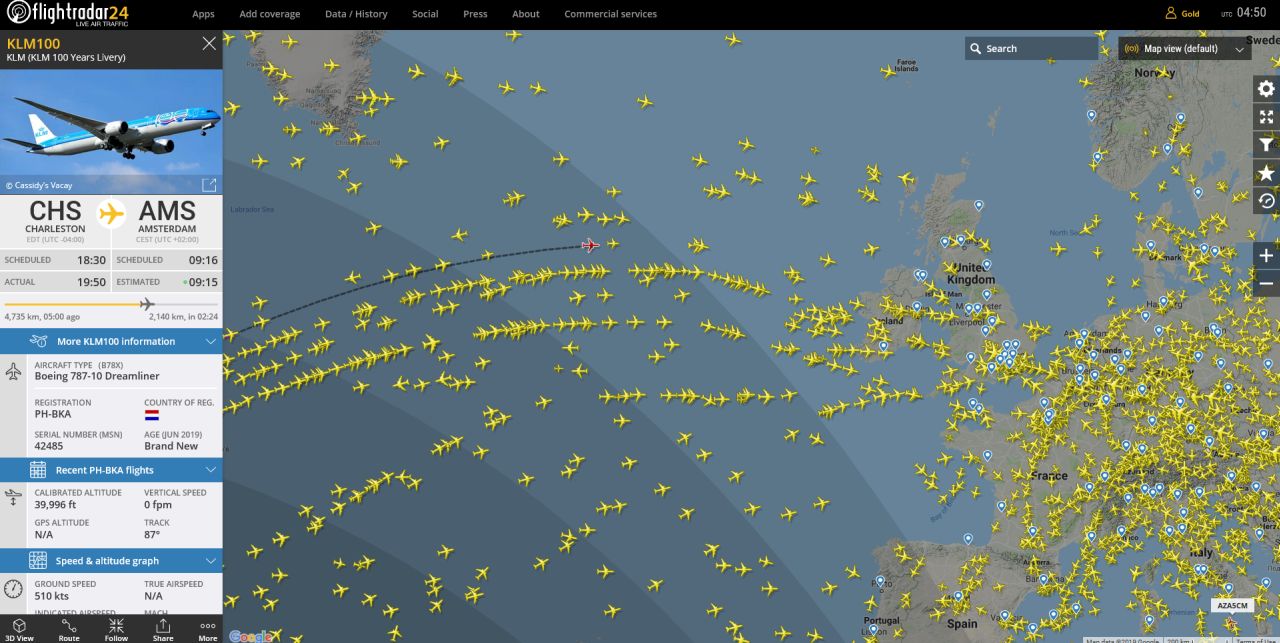Viewport: 1280px width, 643px height.
Task: Open the Data / History menu
Action: pyautogui.click(x=356, y=14)
